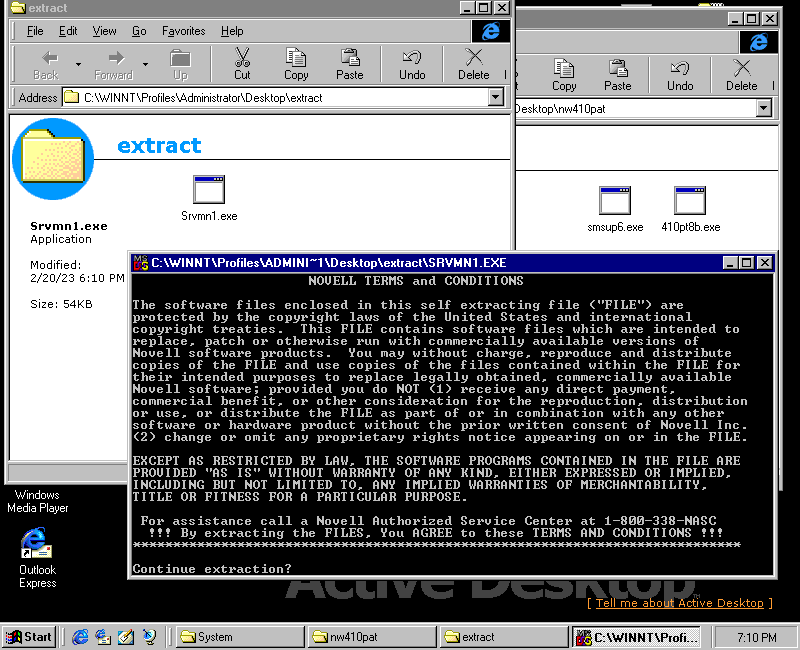Image resolution: width=800 pixels, height=650 pixels.
Task: Click the Size: 54KB info text
Action: pyautogui.click(x=61, y=304)
